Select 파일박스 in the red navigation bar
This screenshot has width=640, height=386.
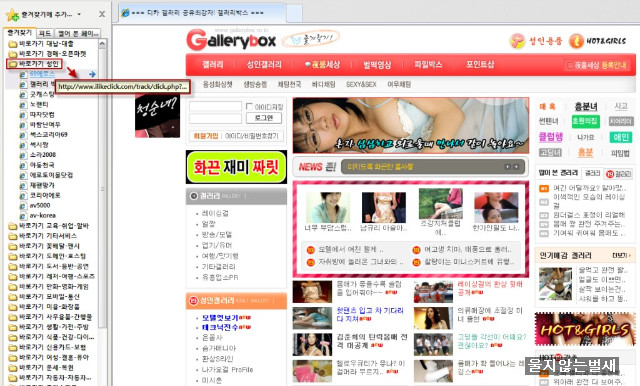click(428, 64)
